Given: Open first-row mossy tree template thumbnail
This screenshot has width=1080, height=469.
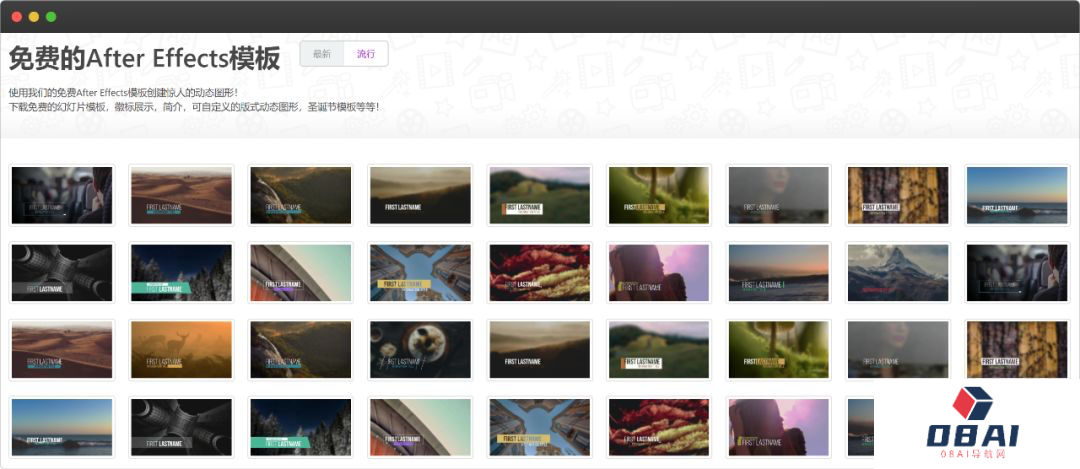Looking at the screenshot, I should 659,196.
